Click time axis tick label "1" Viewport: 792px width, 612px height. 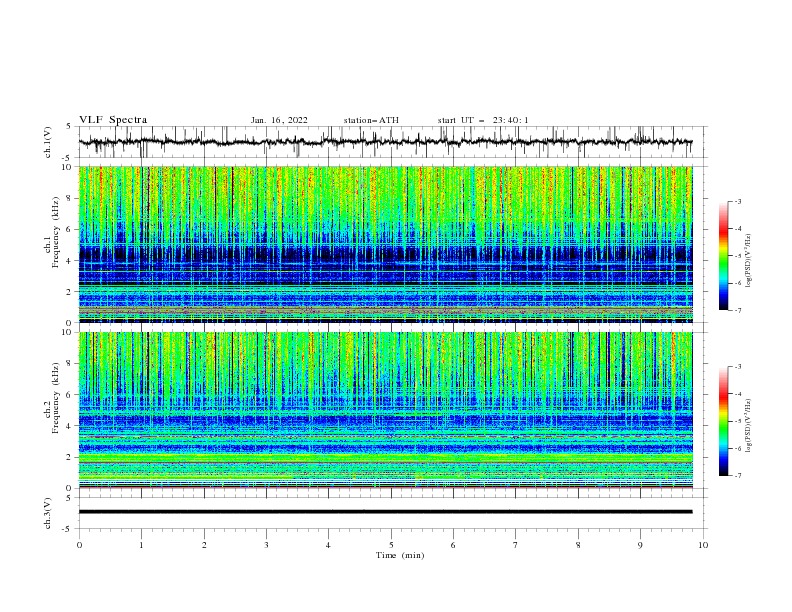click(x=141, y=545)
